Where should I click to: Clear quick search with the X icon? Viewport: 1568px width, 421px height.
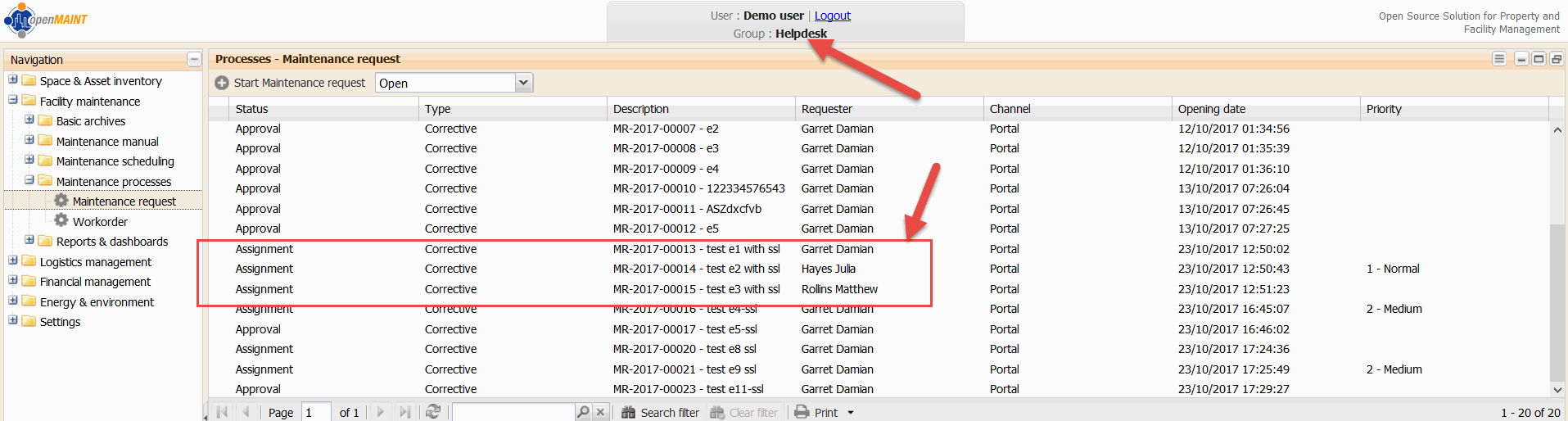coord(600,412)
